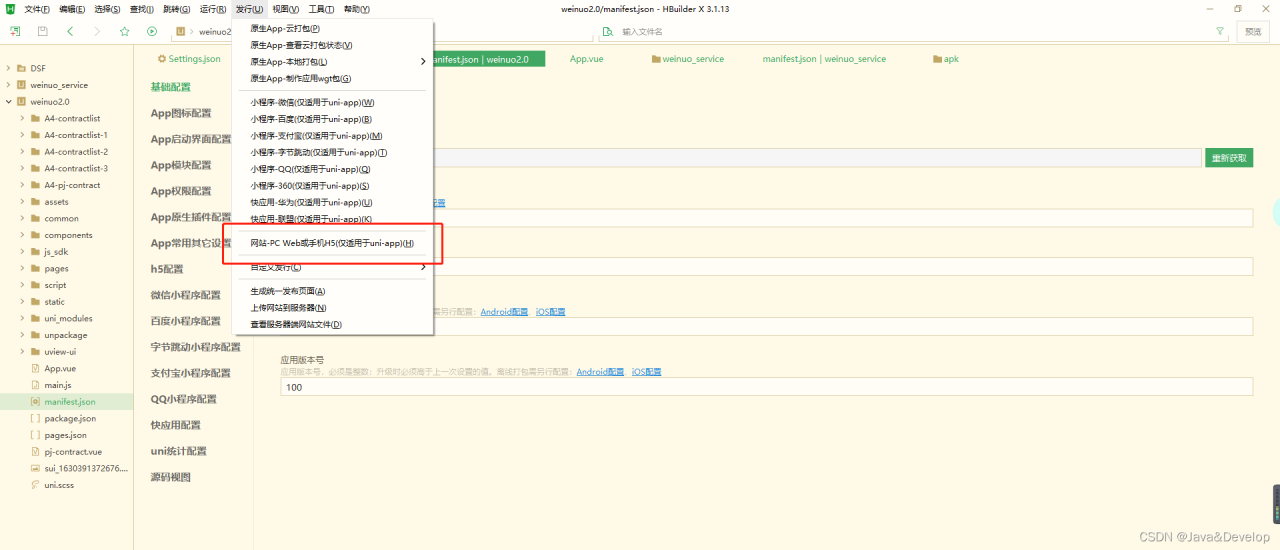Image resolution: width=1280 pixels, height=550 pixels.
Task: Expand the weinuo_service project node
Action: coord(8,85)
